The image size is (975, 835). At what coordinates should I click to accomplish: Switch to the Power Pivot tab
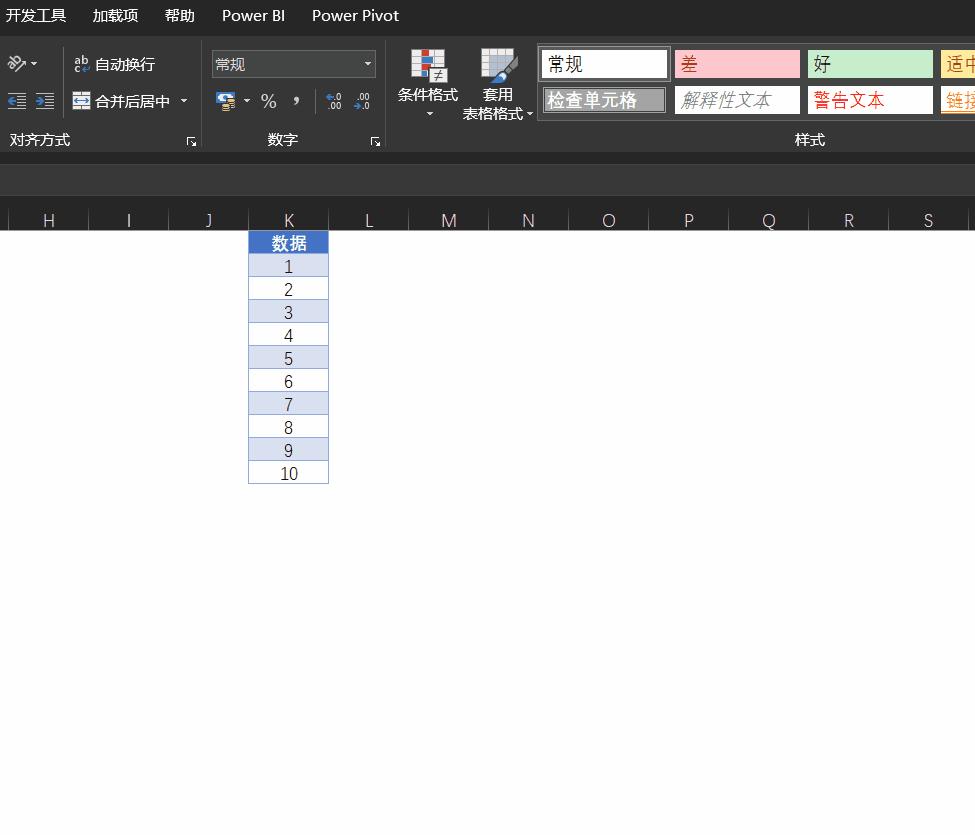355,16
